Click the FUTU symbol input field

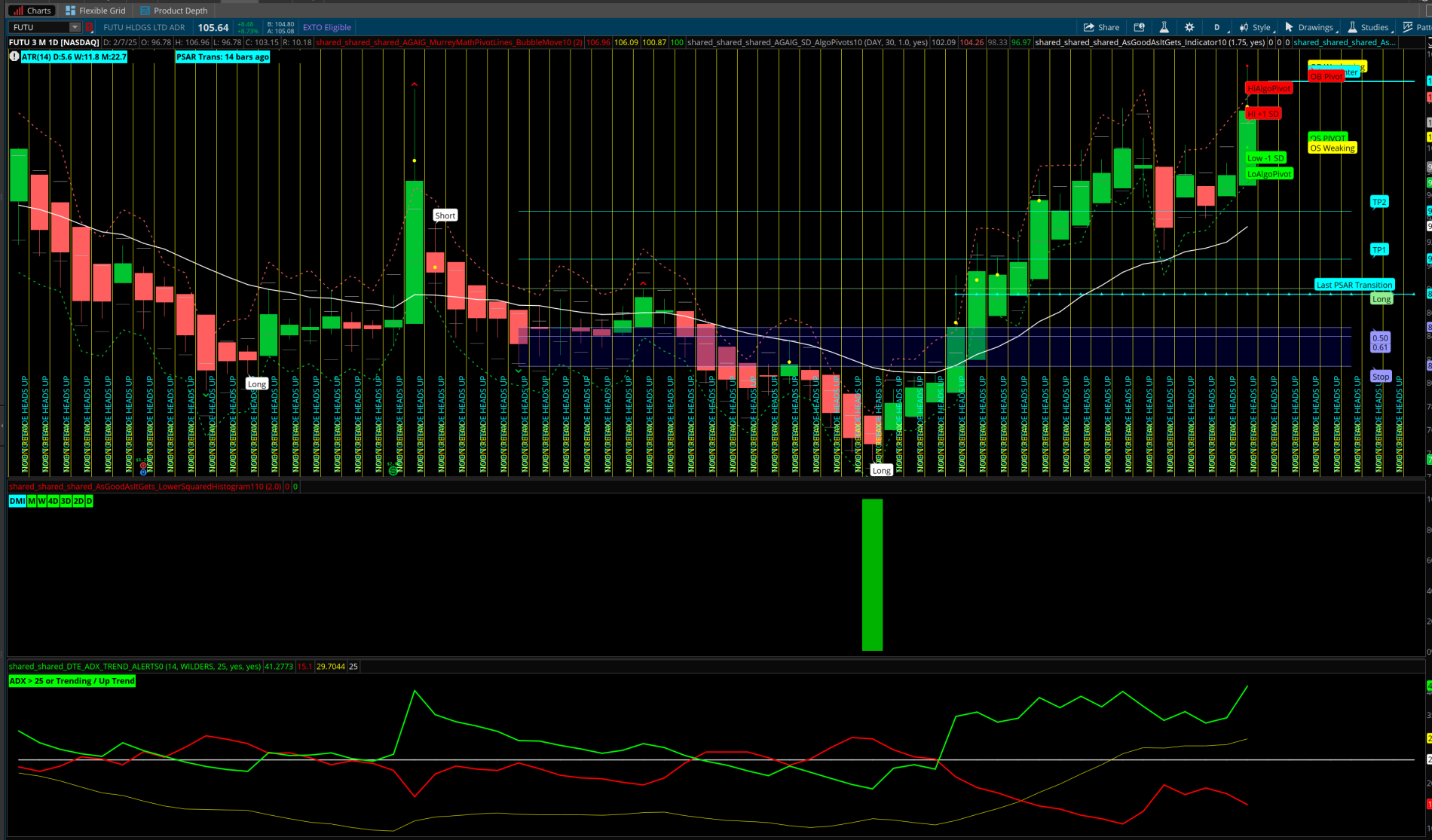tap(39, 27)
